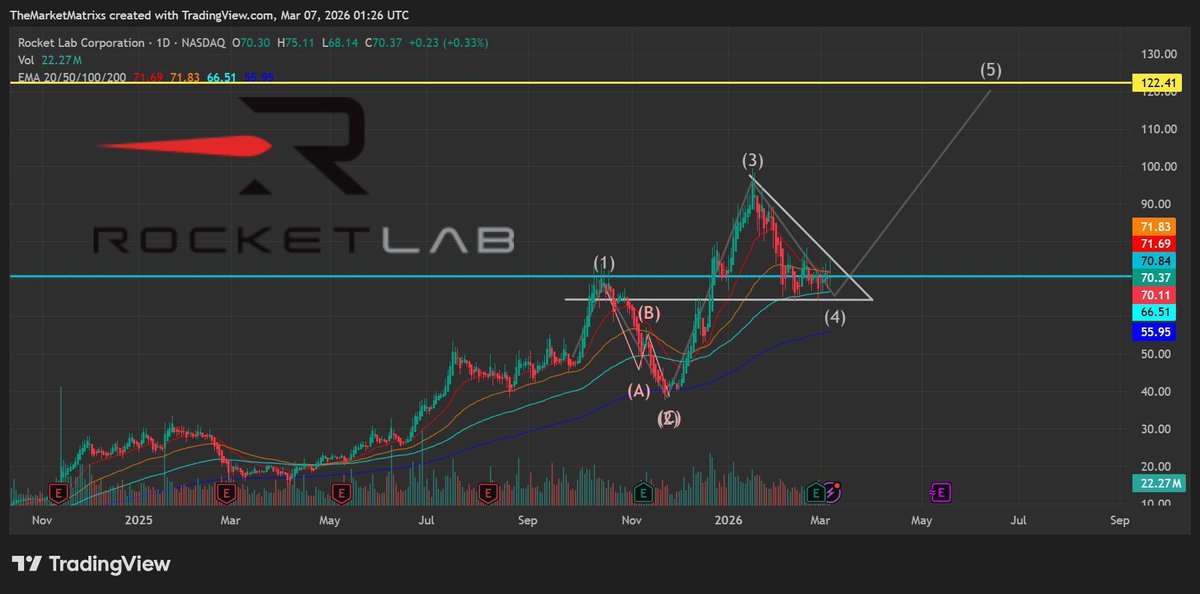Viewport: 1200px width, 594px height.
Task: Click the blue 55.95 EMA value in legend
Action: 259,77
